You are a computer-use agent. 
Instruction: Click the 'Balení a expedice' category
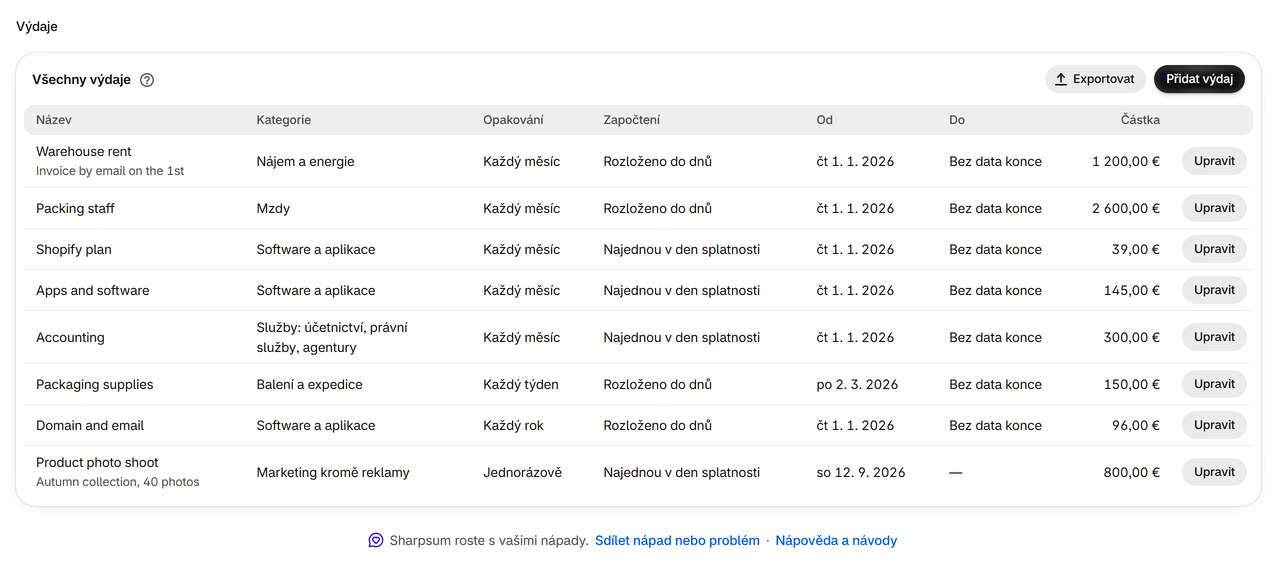(x=309, y=384)
